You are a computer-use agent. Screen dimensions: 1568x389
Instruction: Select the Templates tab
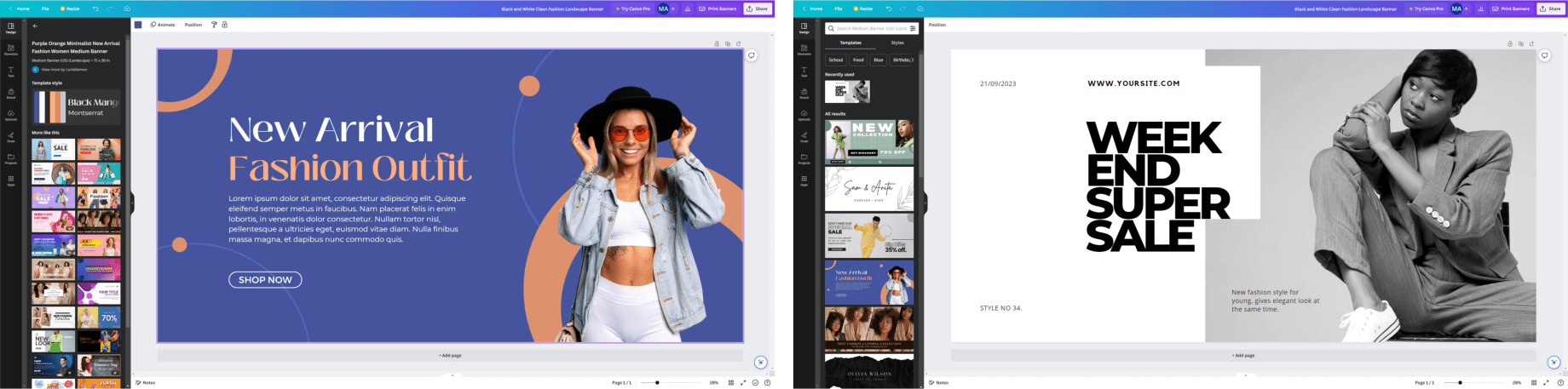[x=850, y=43]
